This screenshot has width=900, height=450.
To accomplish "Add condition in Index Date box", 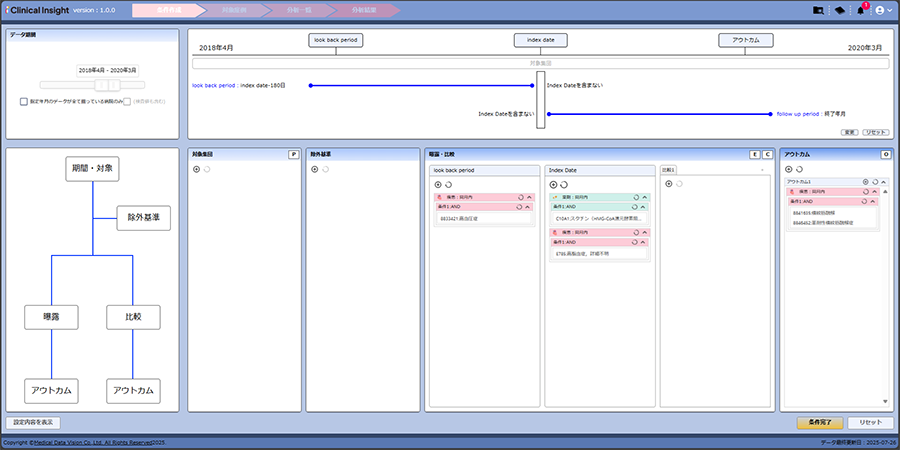I will [x=553, y=184].
